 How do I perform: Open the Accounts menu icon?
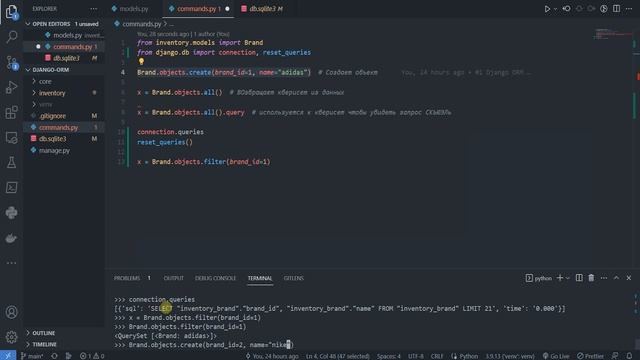[11, 312]
